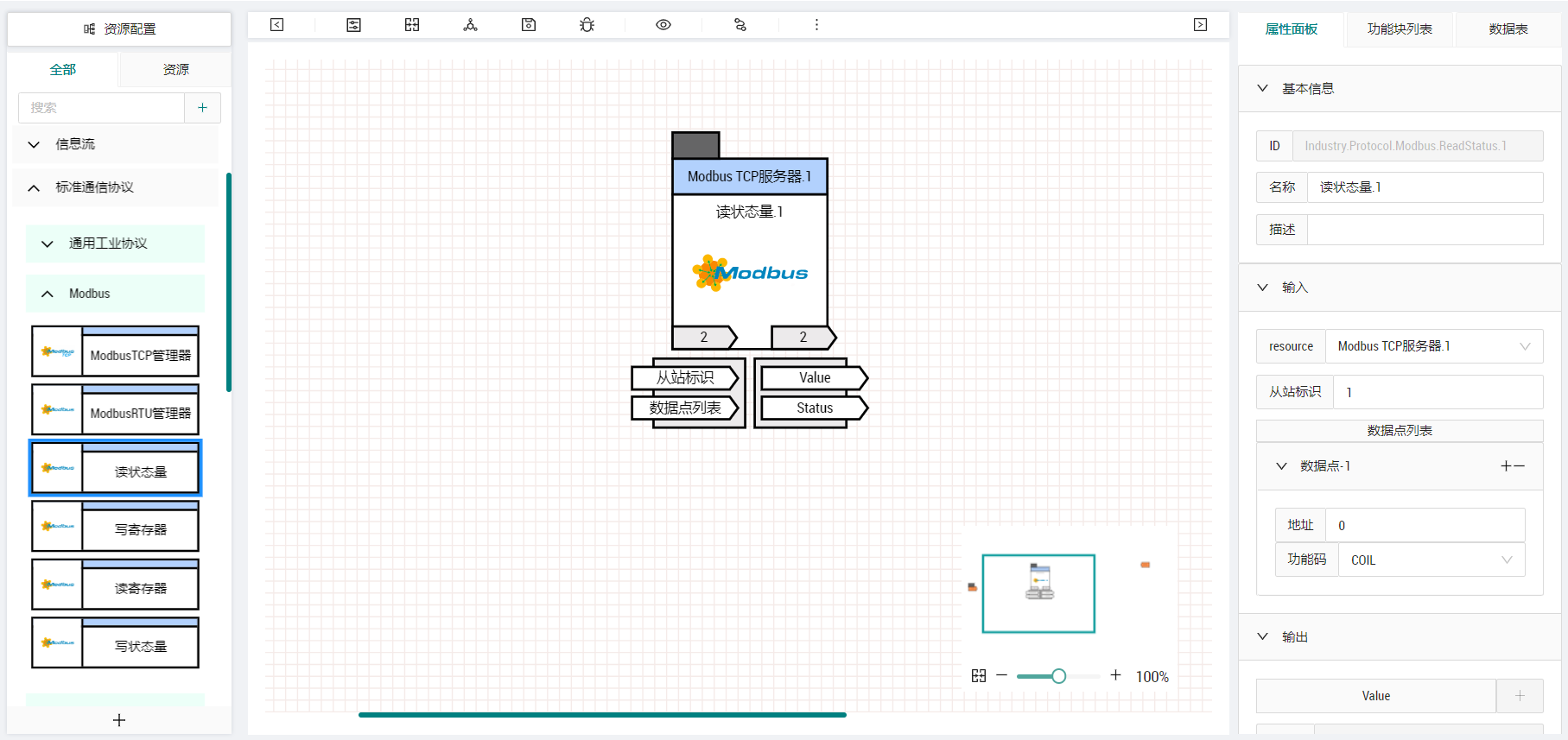Screen dimensions: 1568x740
Task: Click the 资源配置 header icon
Action: (89, 29)
